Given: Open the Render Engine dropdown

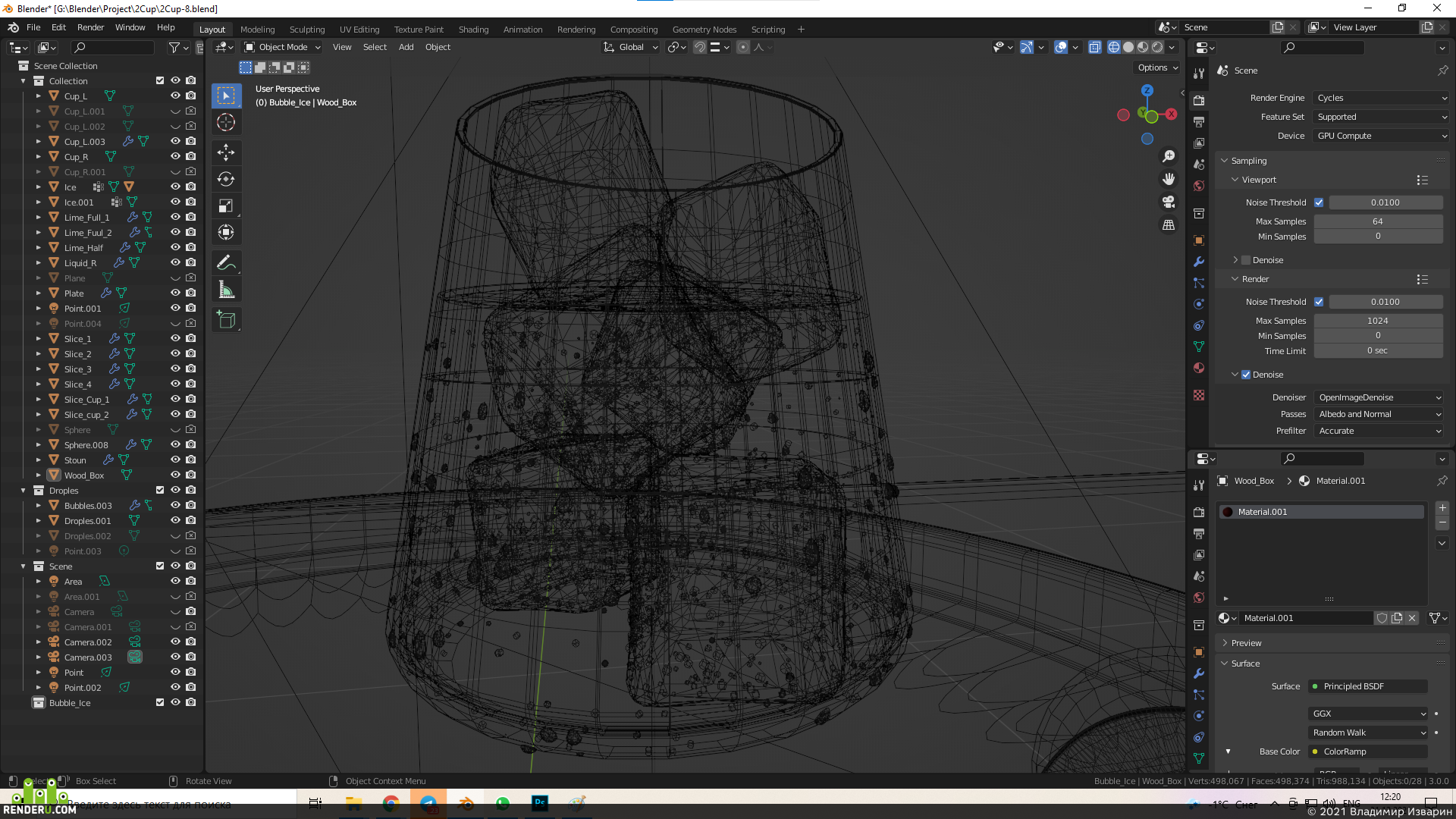Looking at the screenshot, I should [x=1382, y=98].
